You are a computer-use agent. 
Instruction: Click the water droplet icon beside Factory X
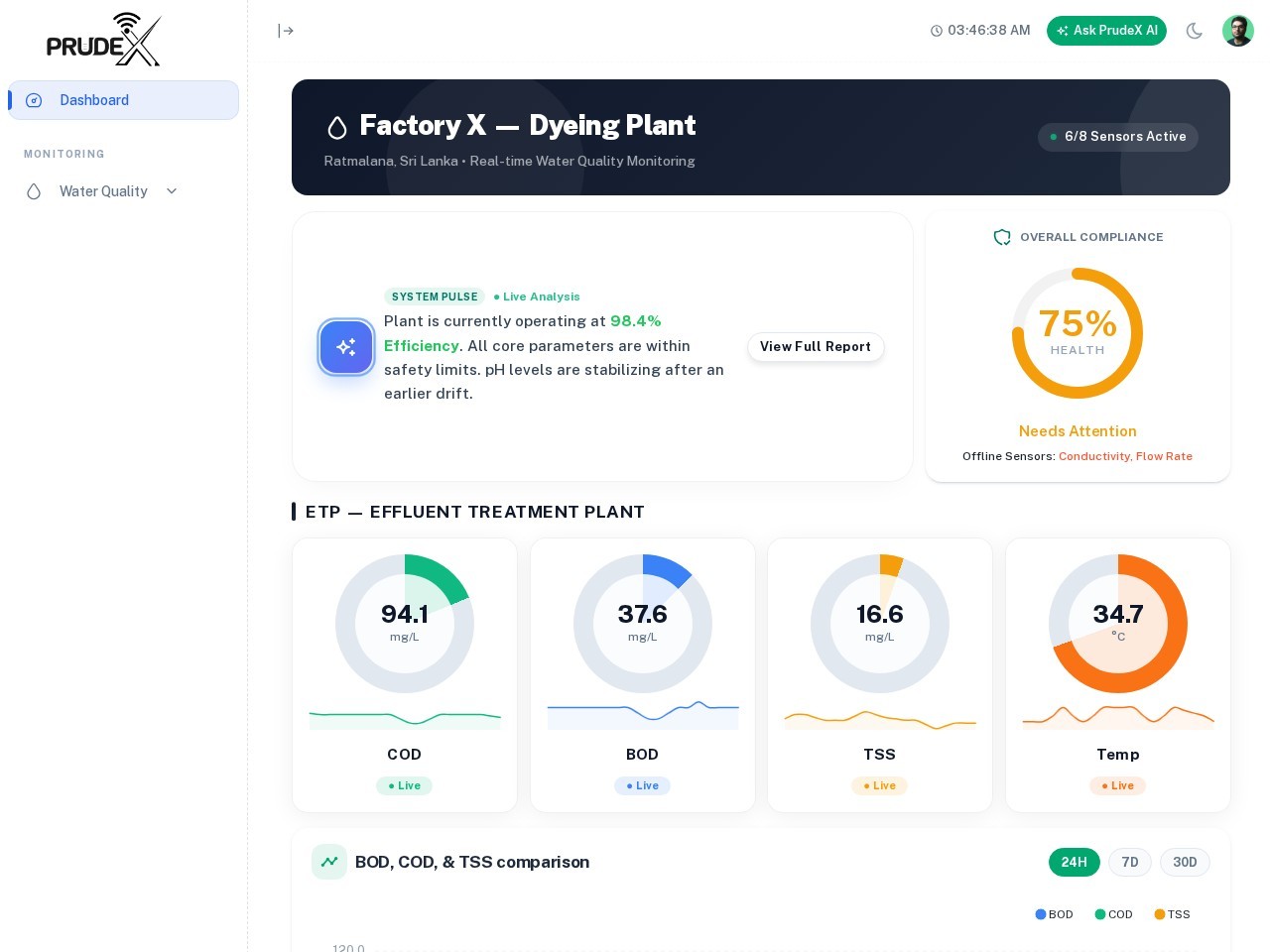tap(337, 127)
